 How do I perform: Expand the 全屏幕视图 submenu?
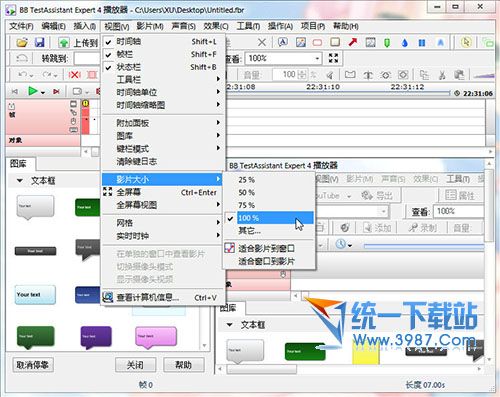click(x=164, y=205)
